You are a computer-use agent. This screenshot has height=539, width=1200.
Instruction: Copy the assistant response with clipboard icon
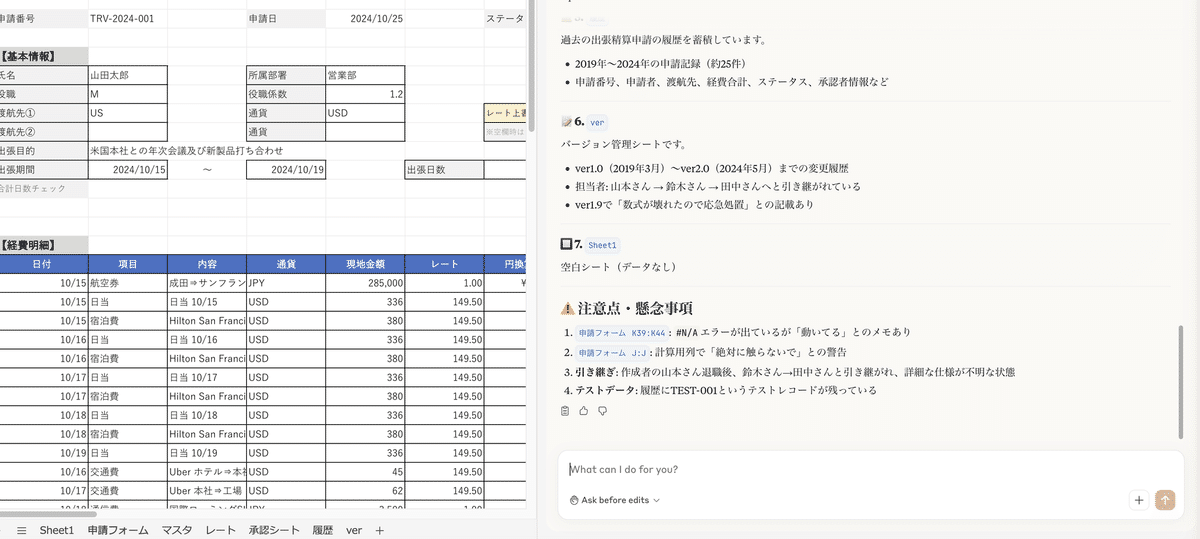click(x=565, y=411)
